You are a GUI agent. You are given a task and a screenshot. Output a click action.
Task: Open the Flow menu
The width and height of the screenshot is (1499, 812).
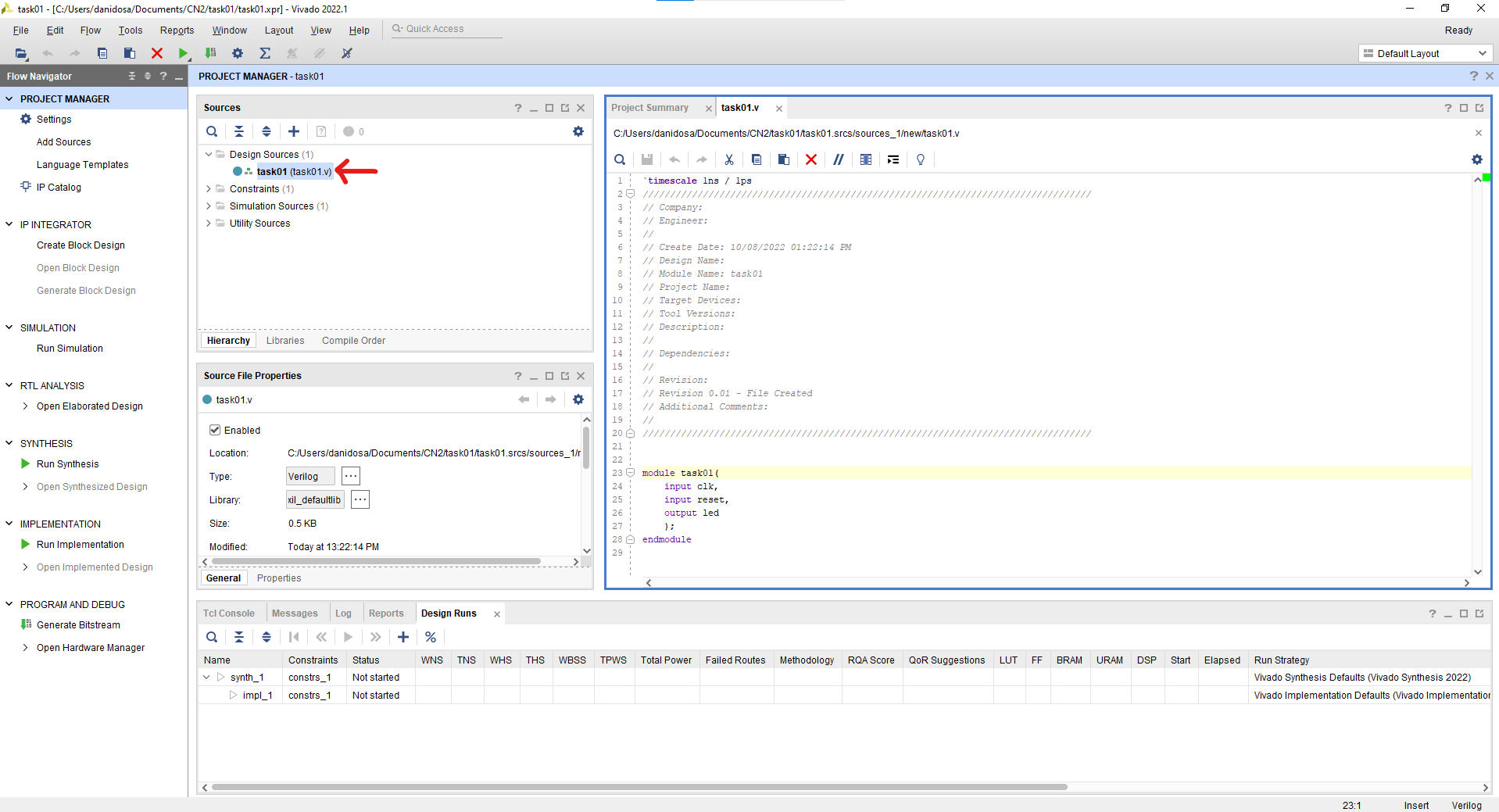pyautogui.click(x=91, y=30)
